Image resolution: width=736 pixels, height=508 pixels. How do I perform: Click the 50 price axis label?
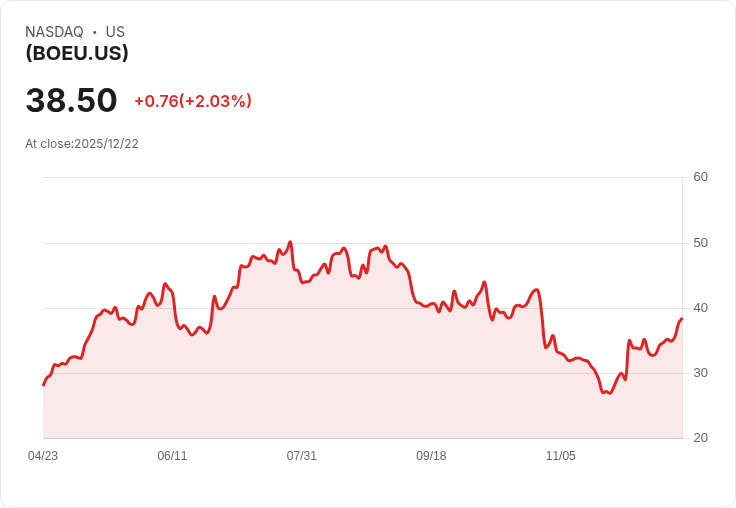click(700, 243)
